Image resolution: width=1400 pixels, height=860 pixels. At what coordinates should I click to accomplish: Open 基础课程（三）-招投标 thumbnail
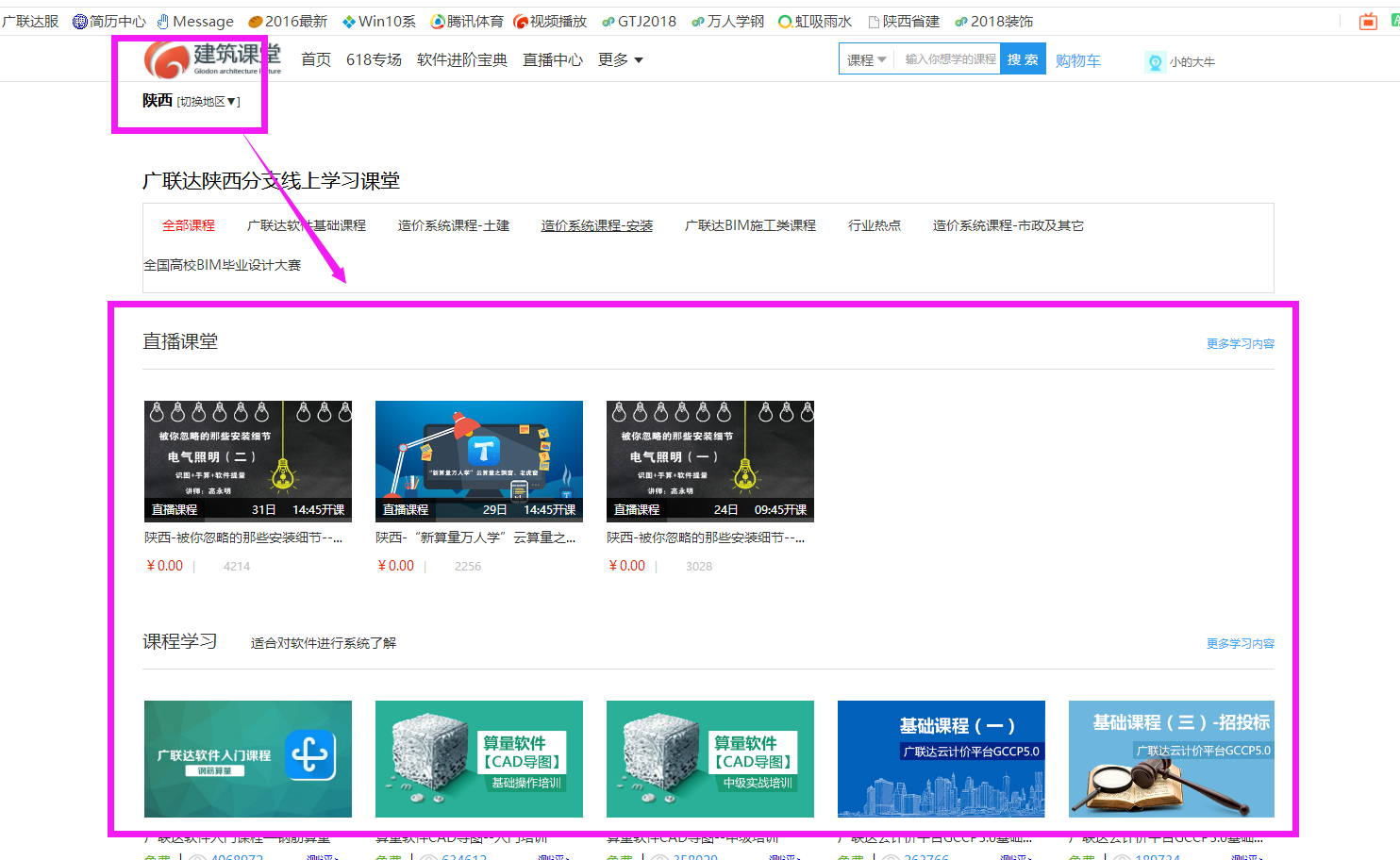coord(1172,759)
